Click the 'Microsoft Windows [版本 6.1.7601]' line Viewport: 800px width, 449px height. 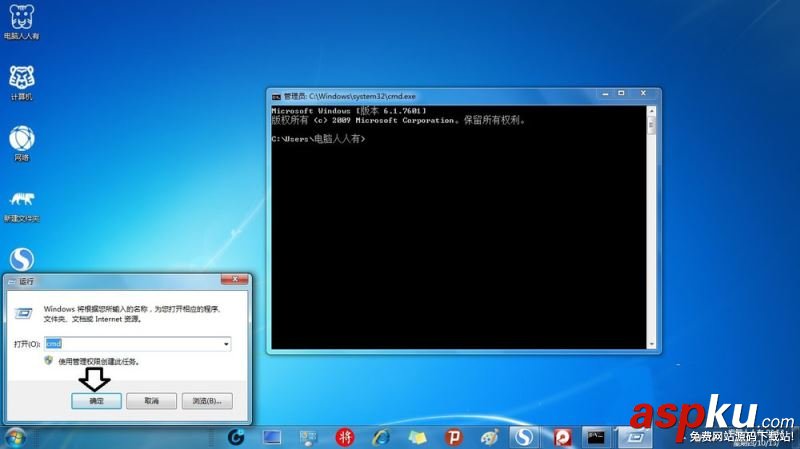pos(349,111)
